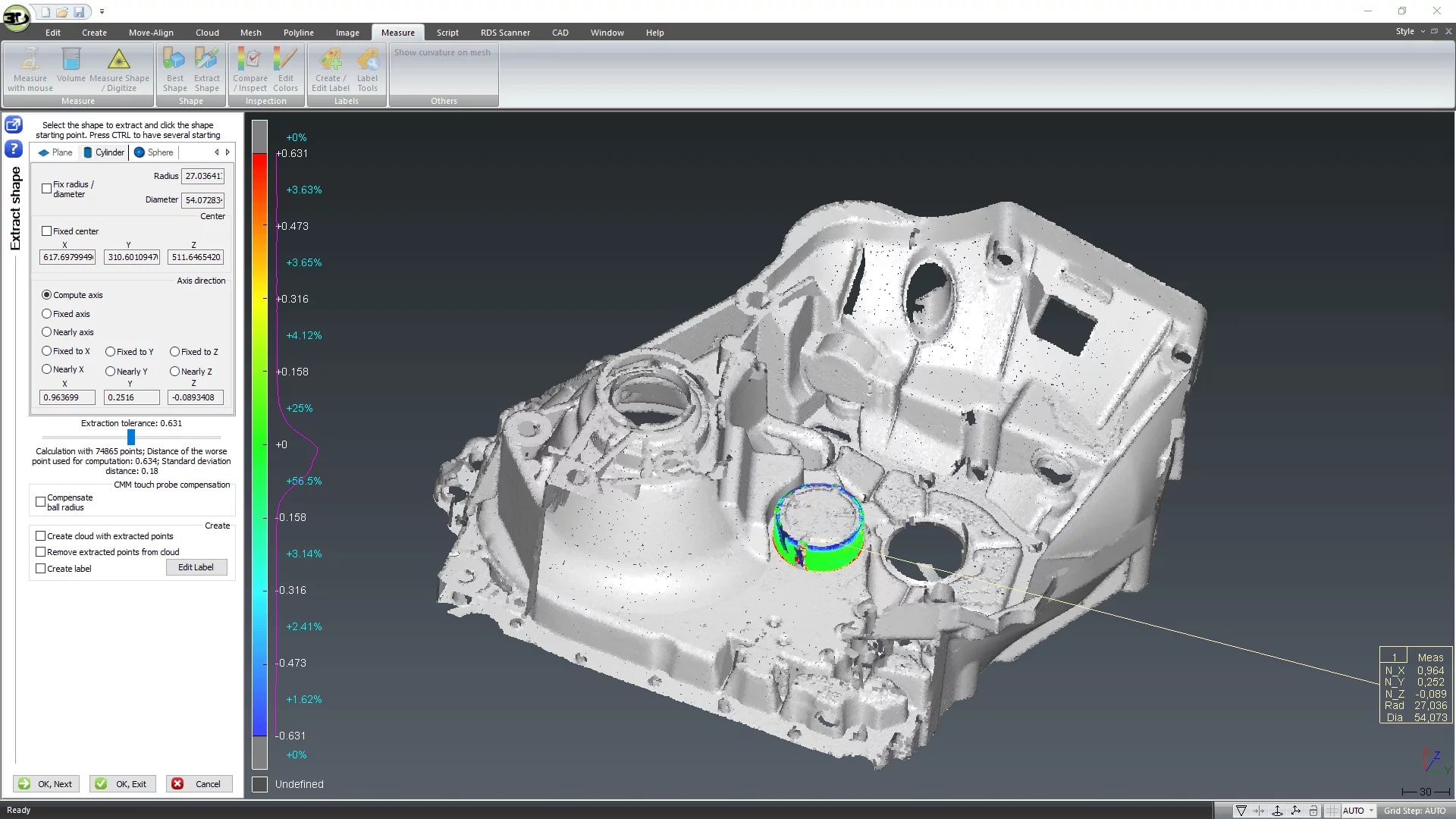The image size is (1456, 819).
Task: Toggle Create cloud with extracted points checkbox
Action: tap(40, 536)
